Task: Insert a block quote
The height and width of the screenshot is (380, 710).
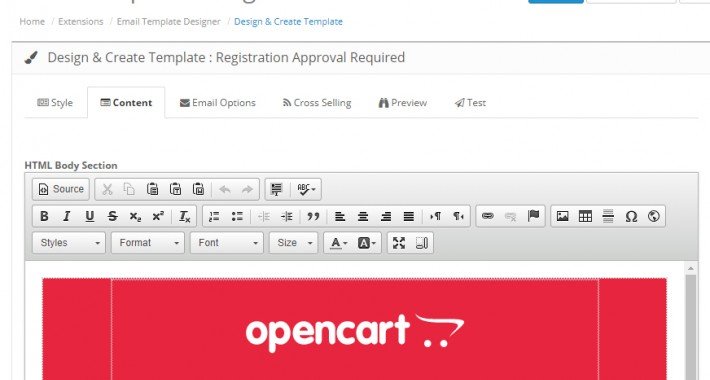Action: tap(313, 216)
